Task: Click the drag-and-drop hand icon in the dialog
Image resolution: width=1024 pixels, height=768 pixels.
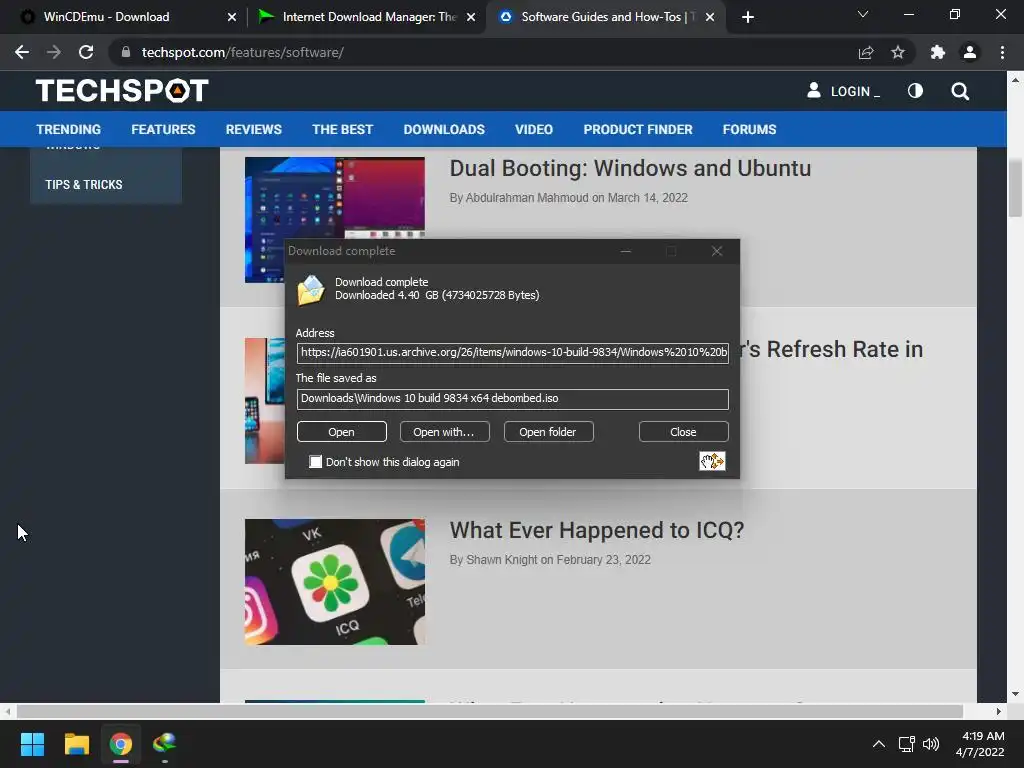Action: pos(712,461)
